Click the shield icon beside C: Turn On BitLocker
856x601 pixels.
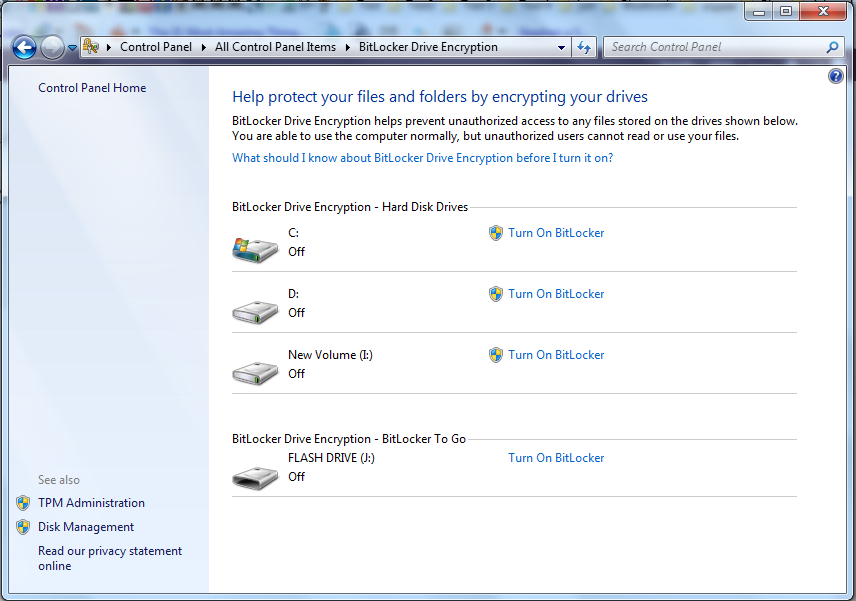pyautogui.click(x=496, y=233)
